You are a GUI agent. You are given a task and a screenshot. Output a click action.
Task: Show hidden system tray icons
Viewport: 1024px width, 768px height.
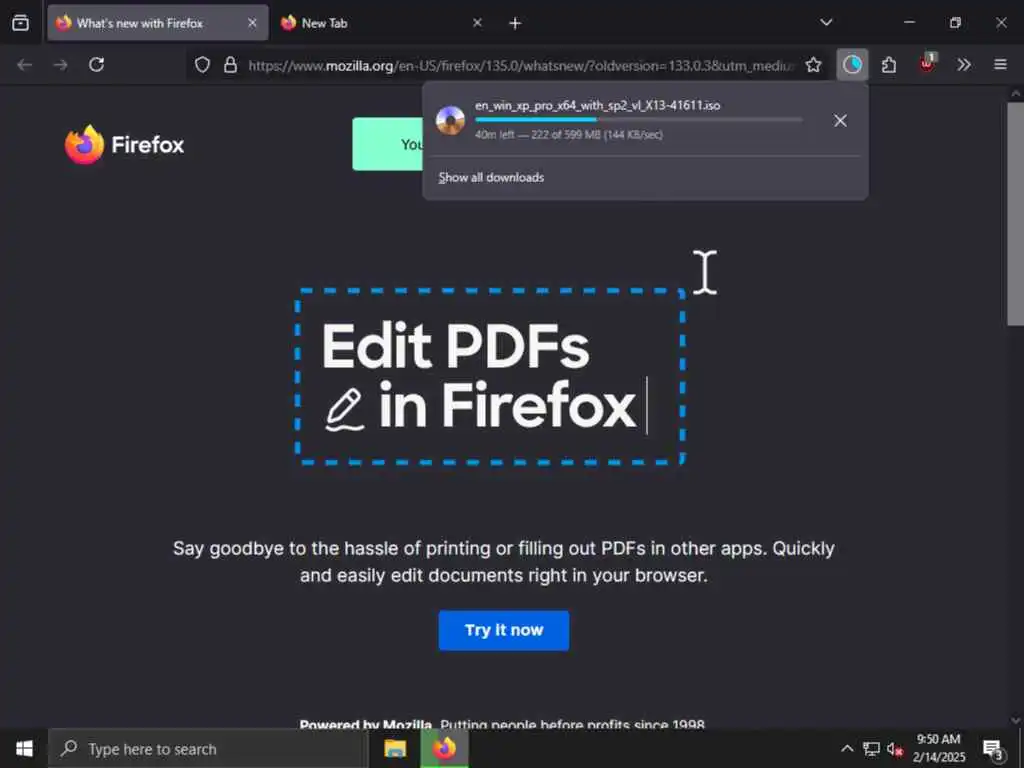tap(846, 748)
